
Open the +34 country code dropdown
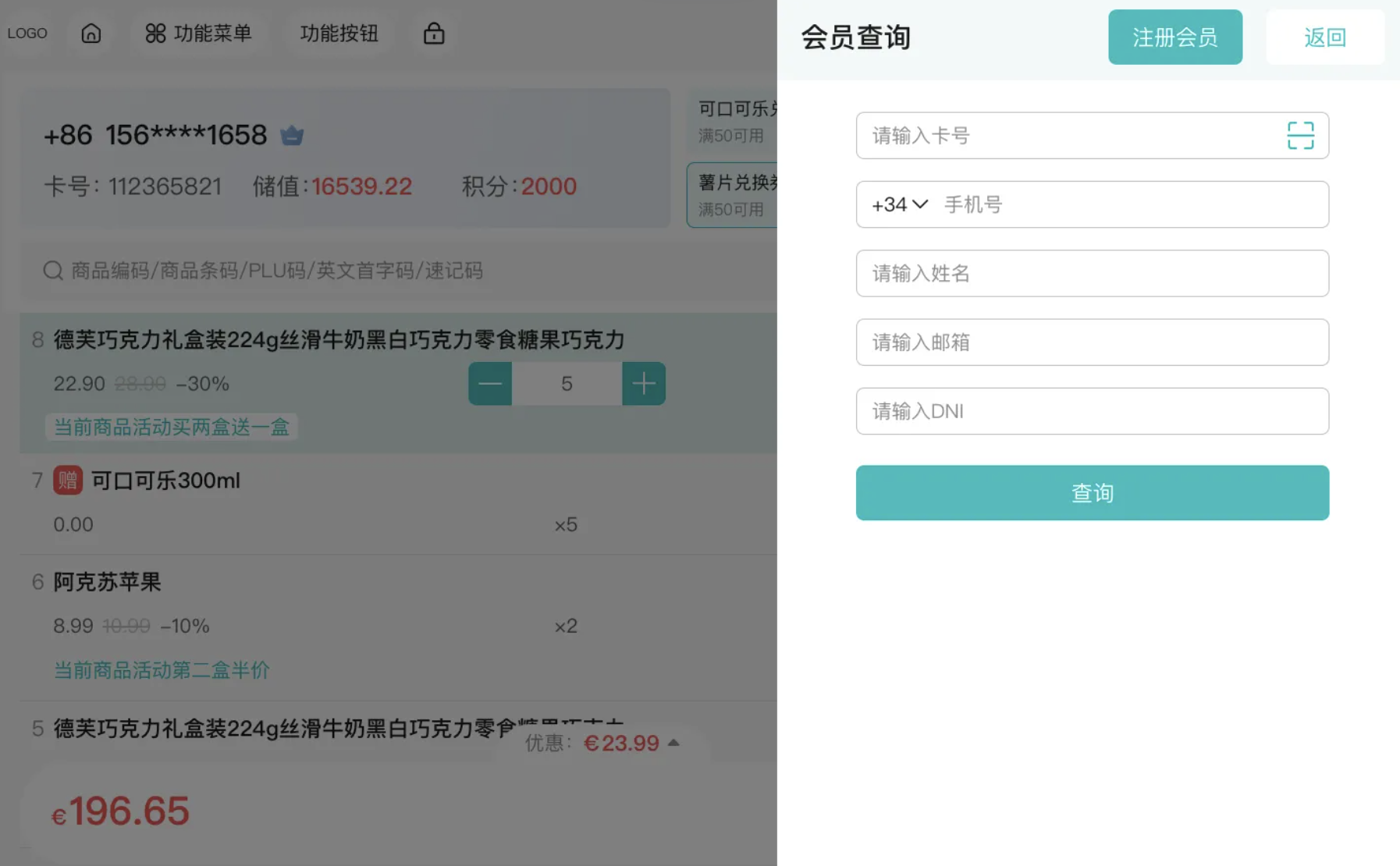[x=900, y=204]
